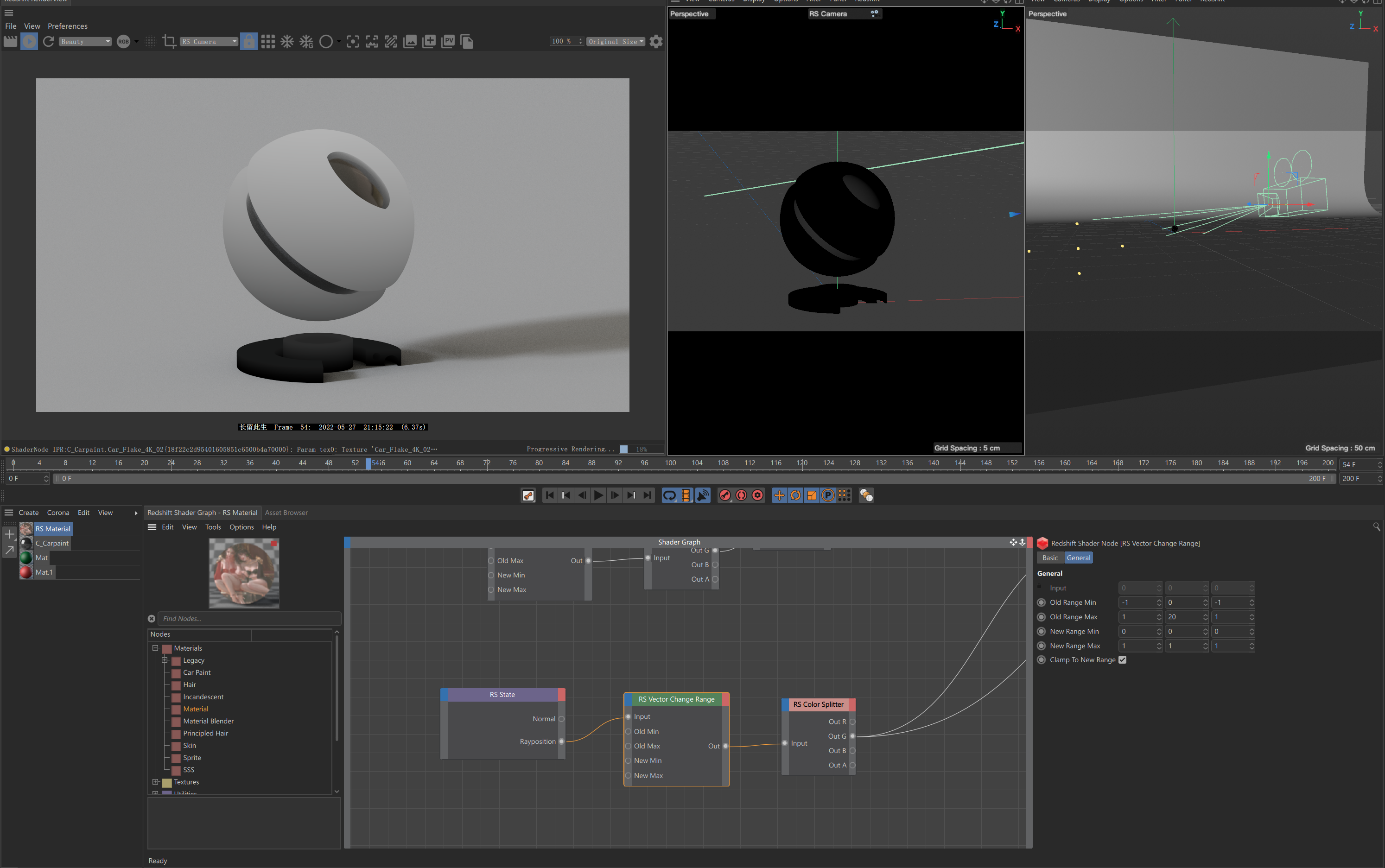Click the copy image icon

pos(467,41)
